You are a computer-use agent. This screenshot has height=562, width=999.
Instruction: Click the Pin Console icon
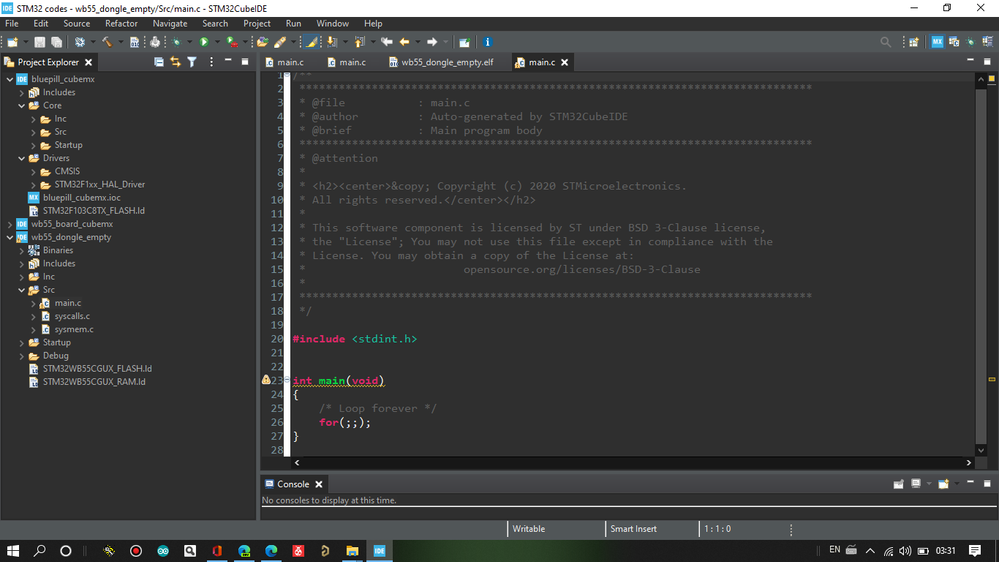(898, 484)
